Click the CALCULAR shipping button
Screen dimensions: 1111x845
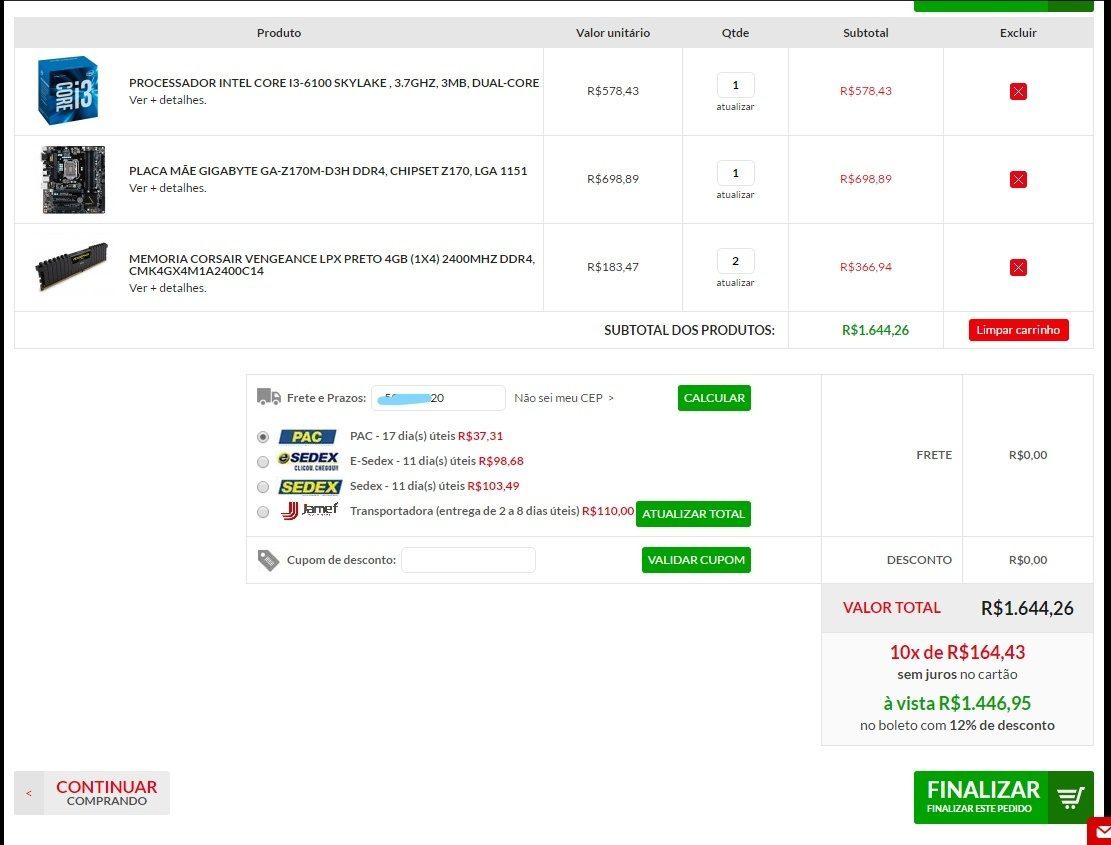tap(714, 398)
